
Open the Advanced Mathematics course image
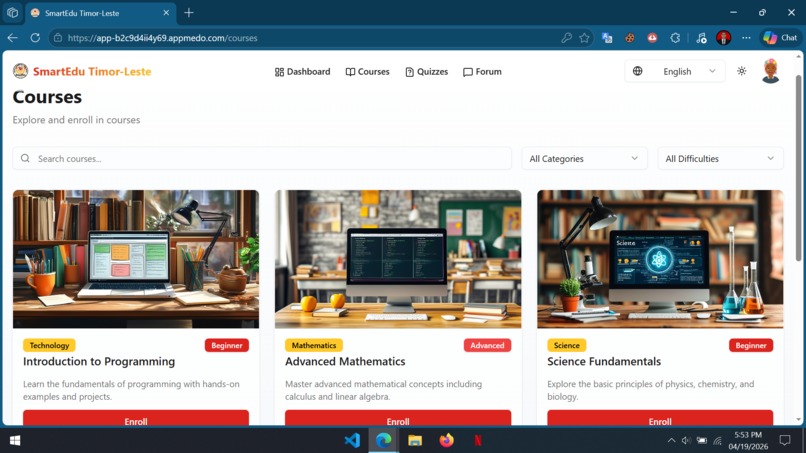coord(398,259)
